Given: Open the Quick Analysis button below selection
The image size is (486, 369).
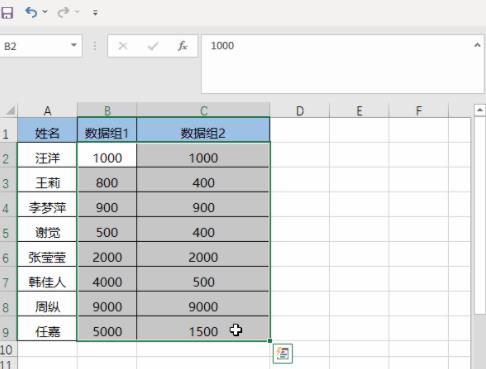Looking at the screenshot, I should click(283, 353).
